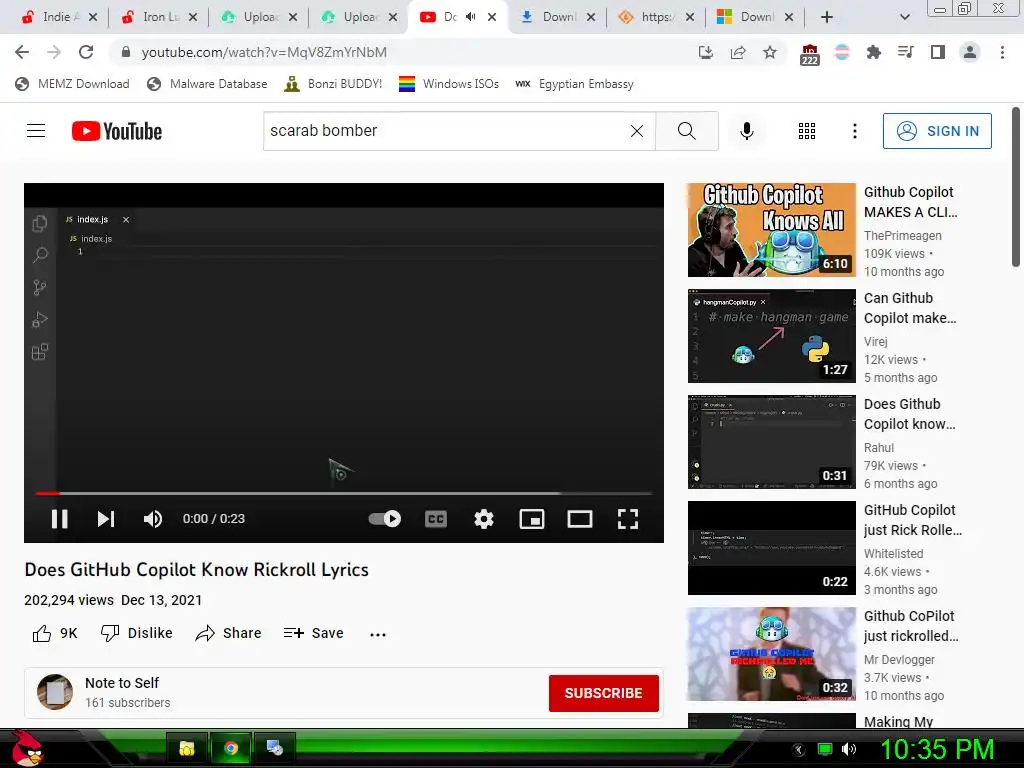Switch to the tab with the Microsoft logo
1024x768 pixels.
[x=755, y=17]
